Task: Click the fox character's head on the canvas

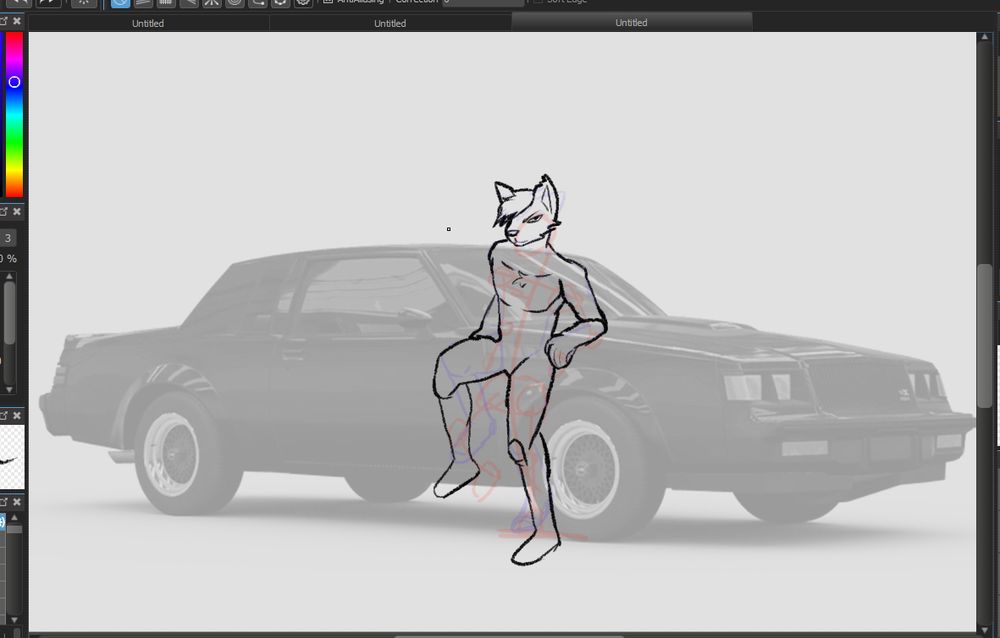Action: 527,211
